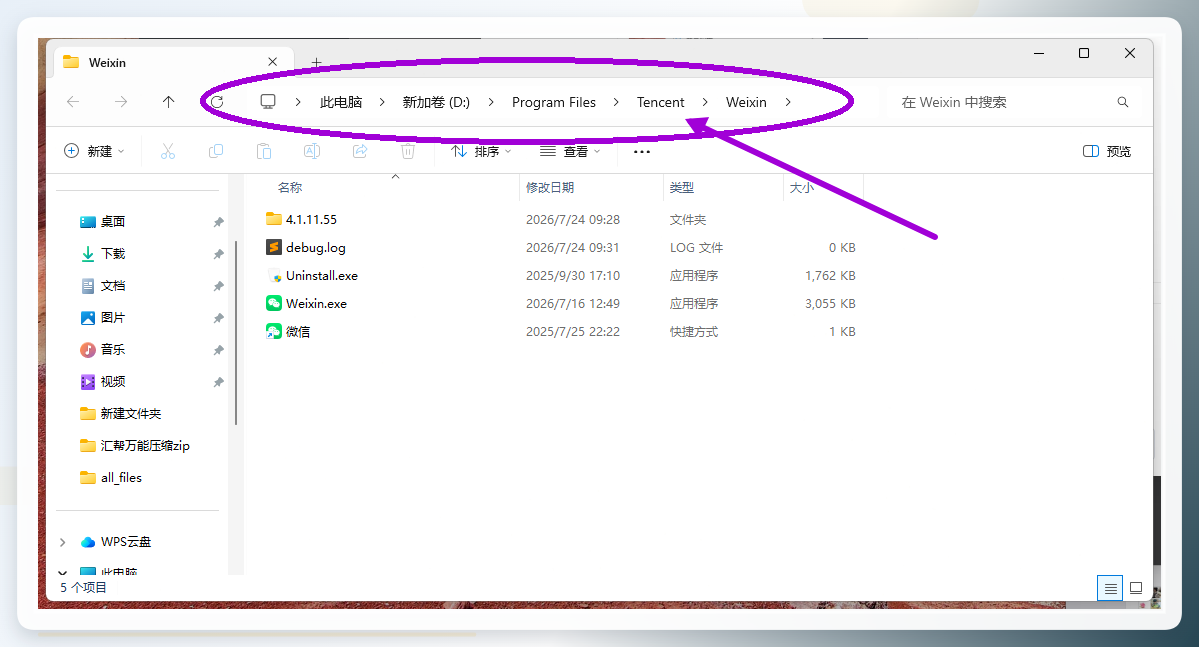Expand chevron after 此电脑 in address bar
Viewport: 1199px width, 647px height.
click(x=382, y=102)
